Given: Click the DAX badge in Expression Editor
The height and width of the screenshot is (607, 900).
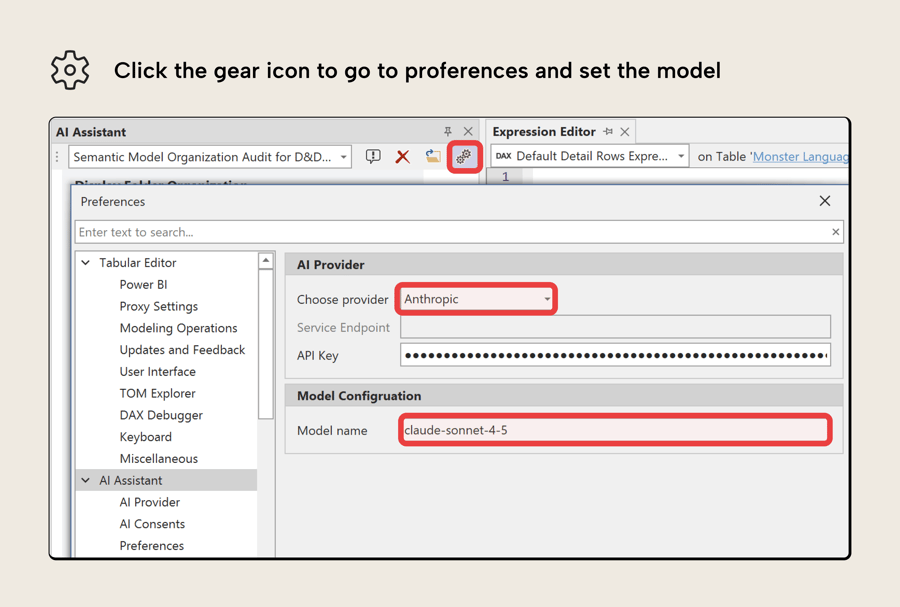Looking at the screenshot, I should [504, 157].
